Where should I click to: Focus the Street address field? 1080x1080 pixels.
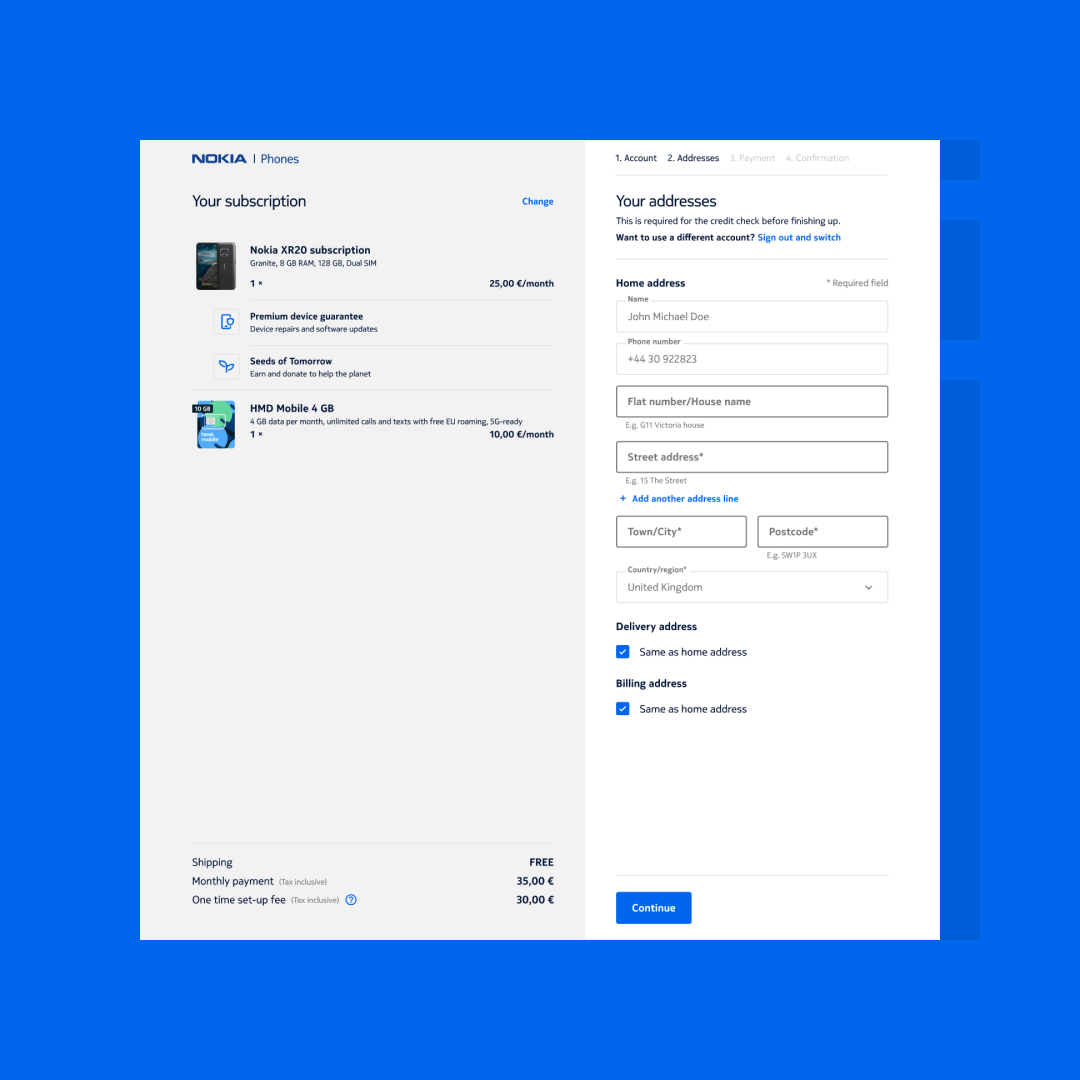(752, 457)
